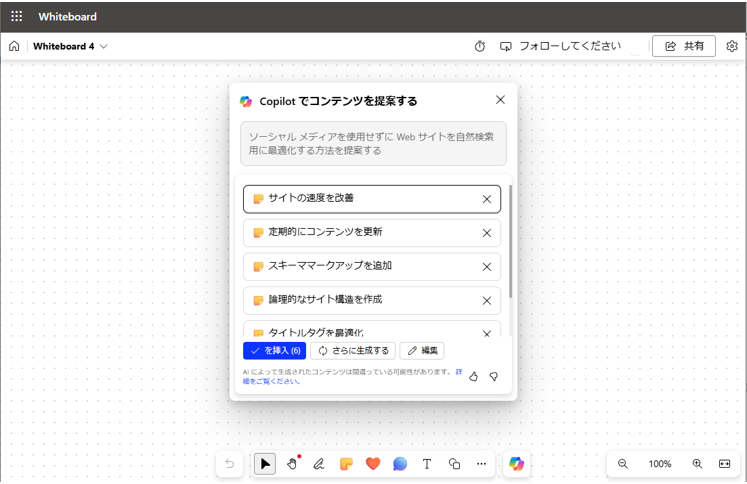Close the Copilot suggestion dialog

pos(500,100)
